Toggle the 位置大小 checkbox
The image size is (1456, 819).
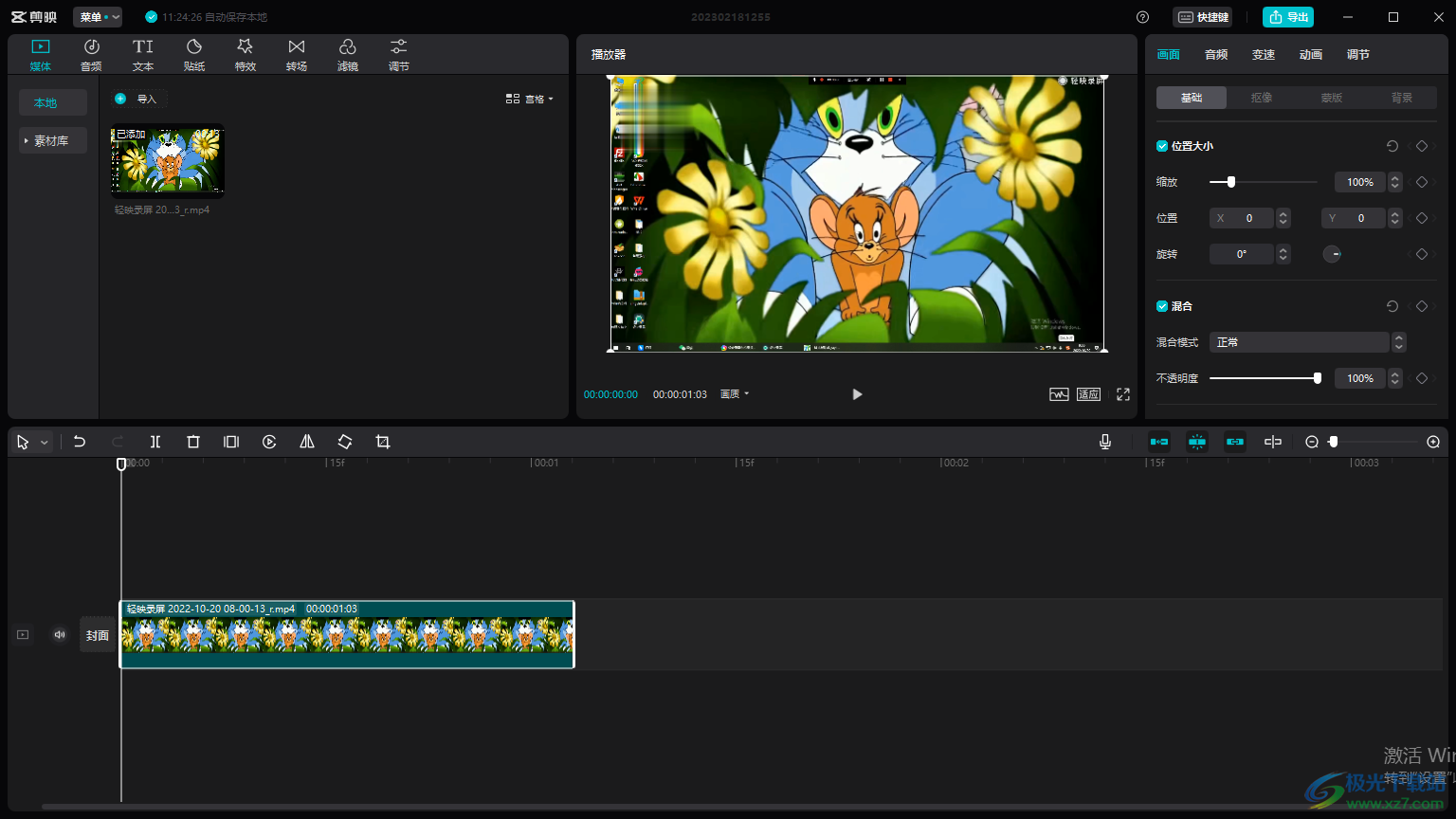click(x=1162, y=146)
